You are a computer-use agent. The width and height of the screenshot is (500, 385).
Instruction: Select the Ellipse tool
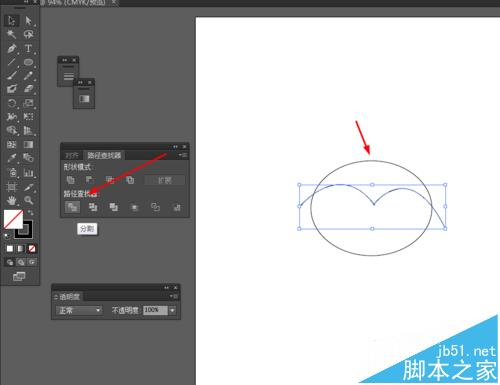click(x=28, y=62)
